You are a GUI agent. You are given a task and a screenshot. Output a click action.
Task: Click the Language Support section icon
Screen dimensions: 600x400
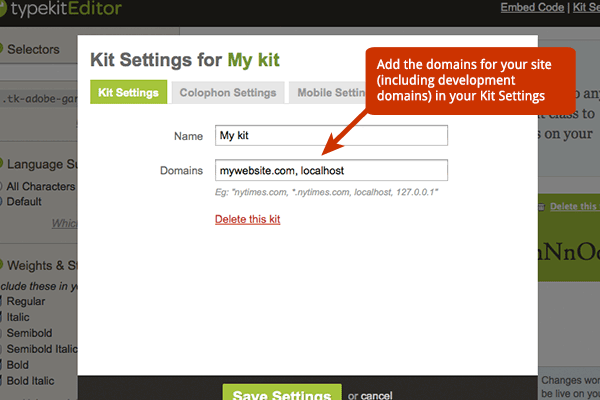click(3, 163)
